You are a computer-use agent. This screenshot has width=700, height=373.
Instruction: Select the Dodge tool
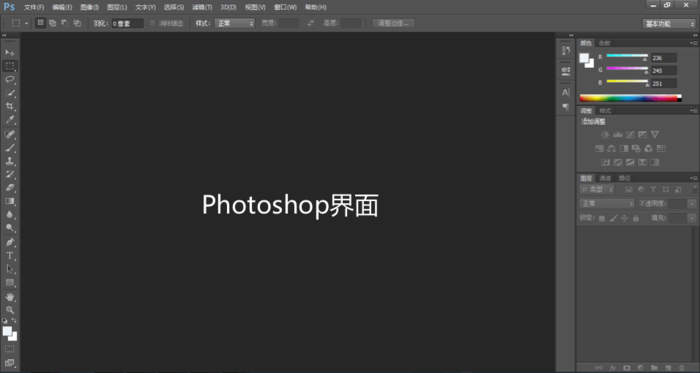(10, 228)
